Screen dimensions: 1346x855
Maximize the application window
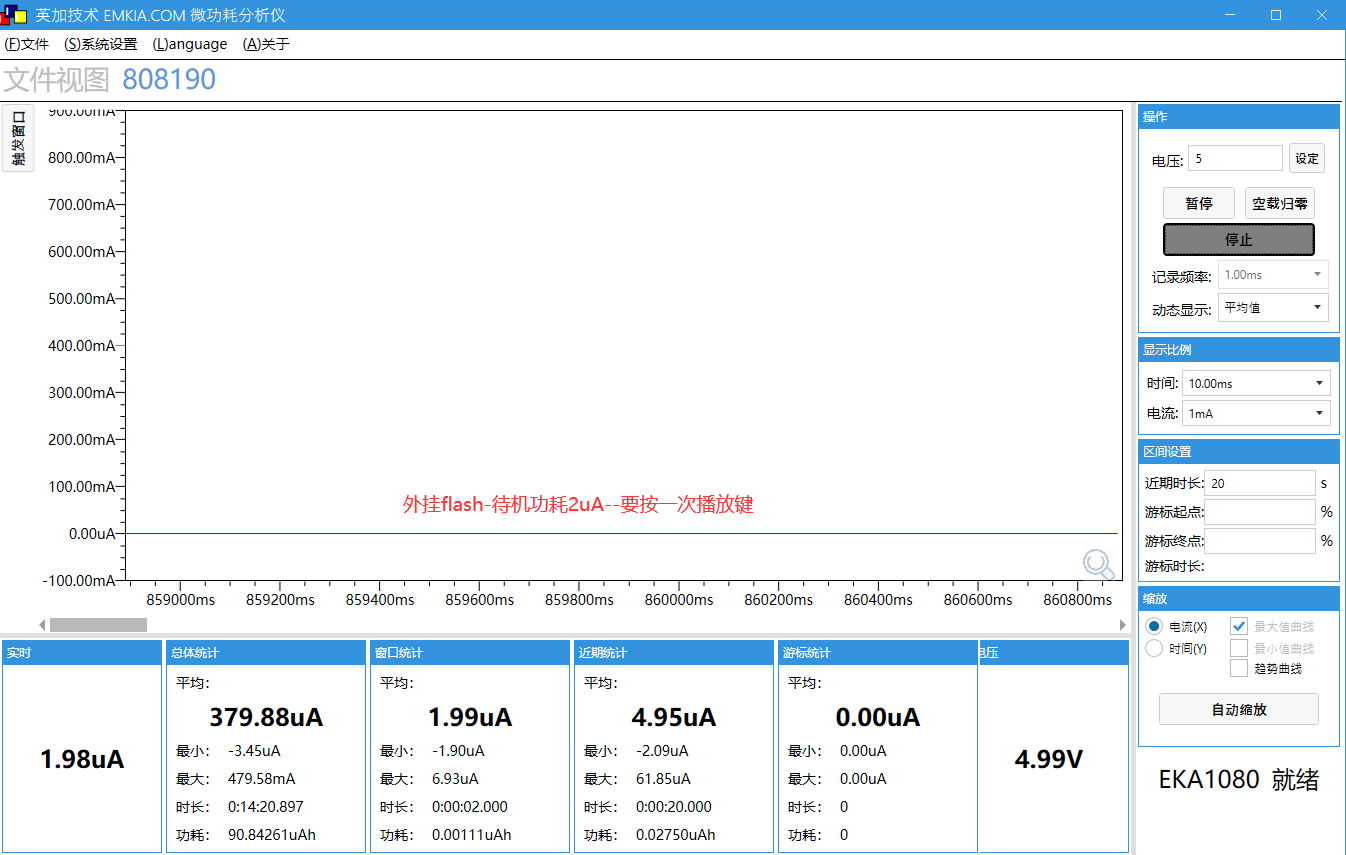pos(1276,15)
